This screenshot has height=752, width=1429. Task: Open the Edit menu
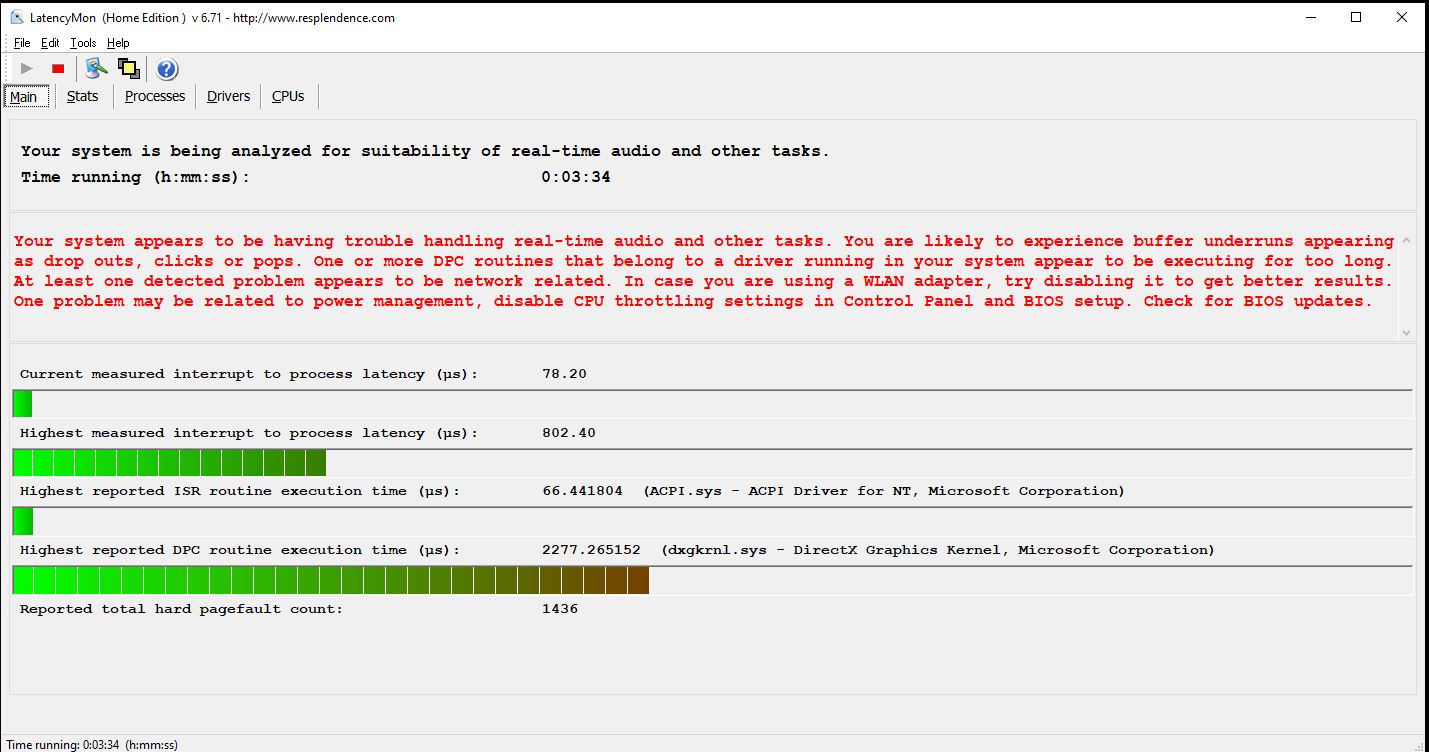point(50,43)
